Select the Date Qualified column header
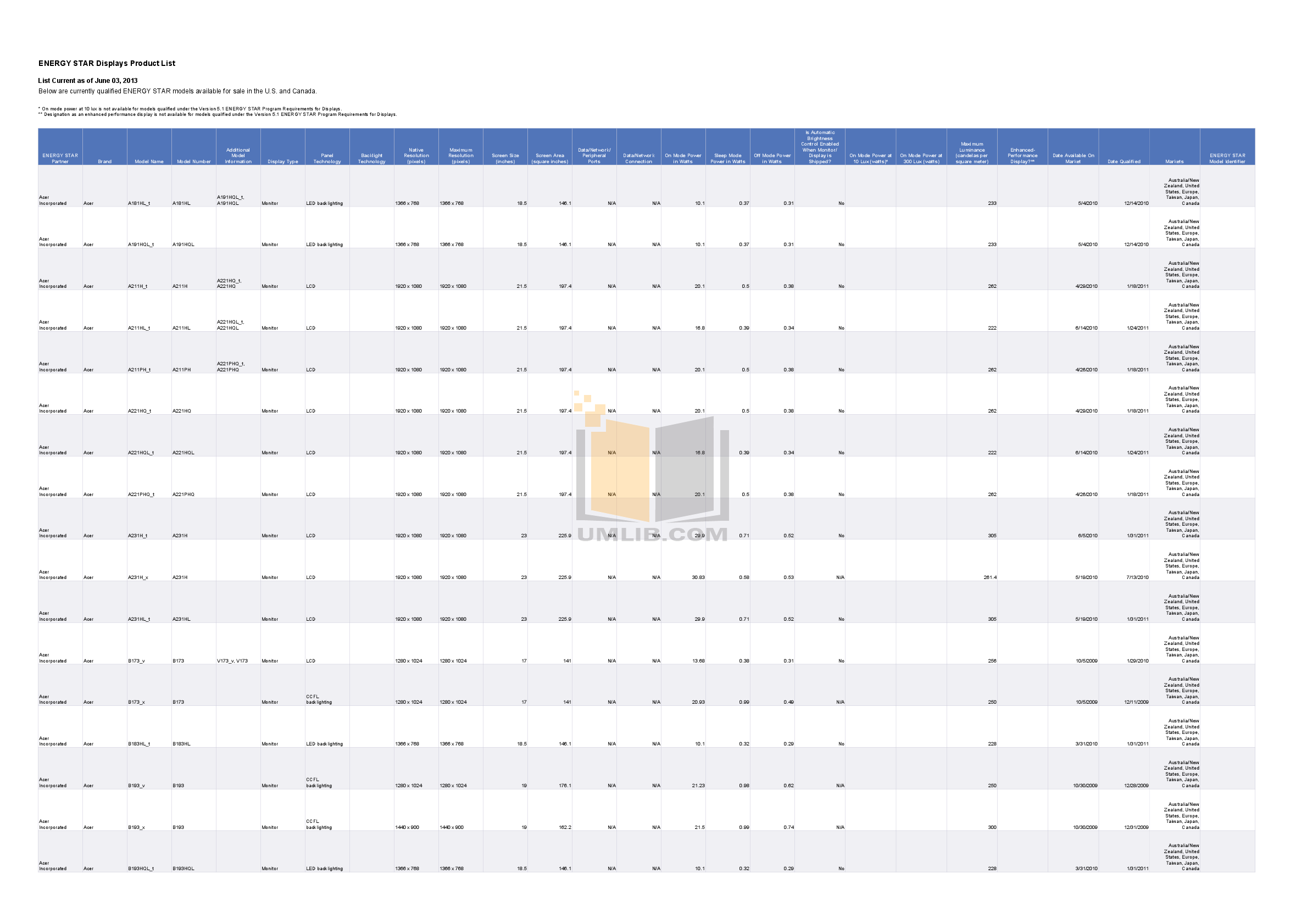 tap(1124, 162)
